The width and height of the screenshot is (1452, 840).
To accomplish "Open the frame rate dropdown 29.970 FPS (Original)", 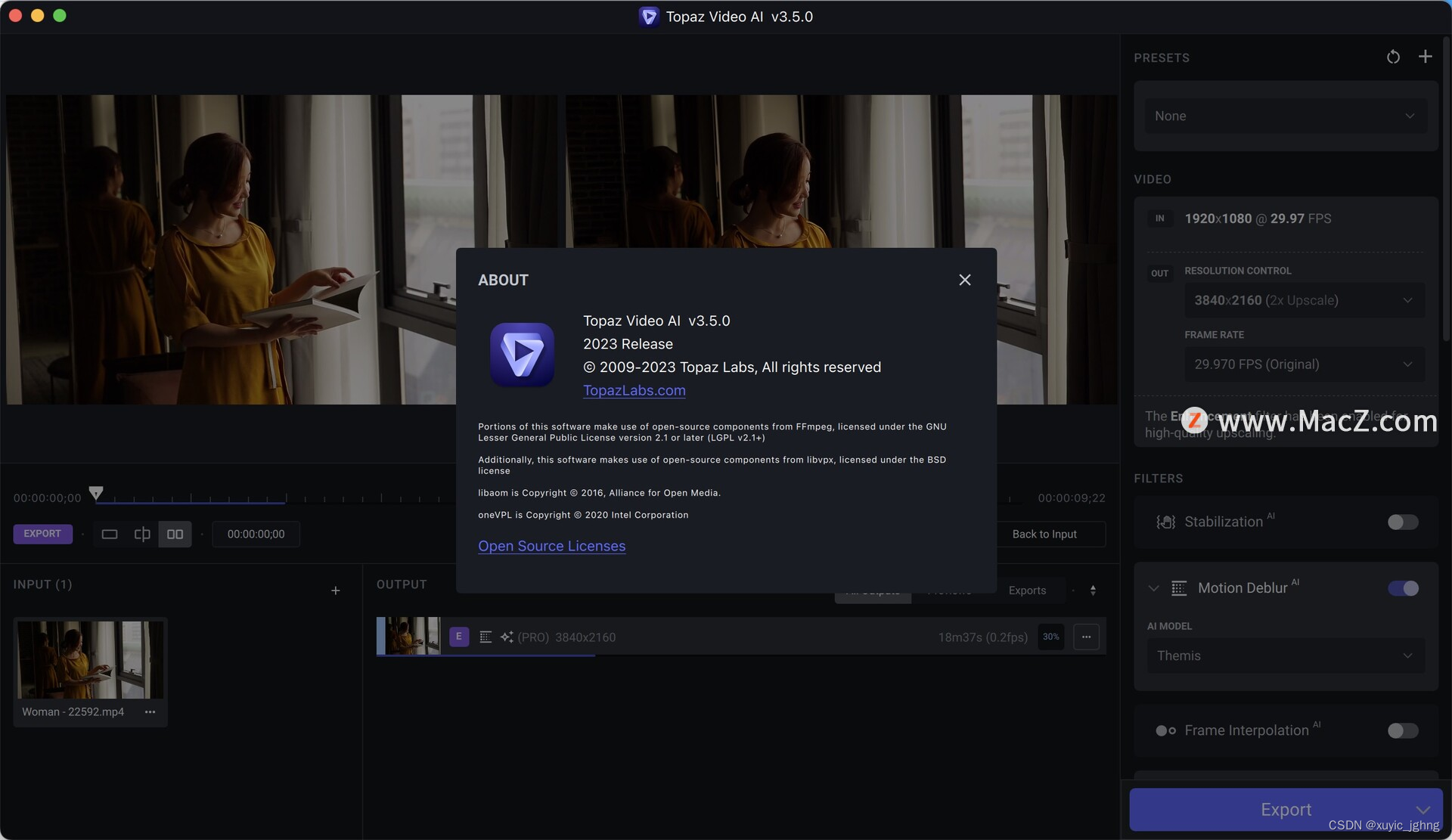I will tap(1304, 364).
